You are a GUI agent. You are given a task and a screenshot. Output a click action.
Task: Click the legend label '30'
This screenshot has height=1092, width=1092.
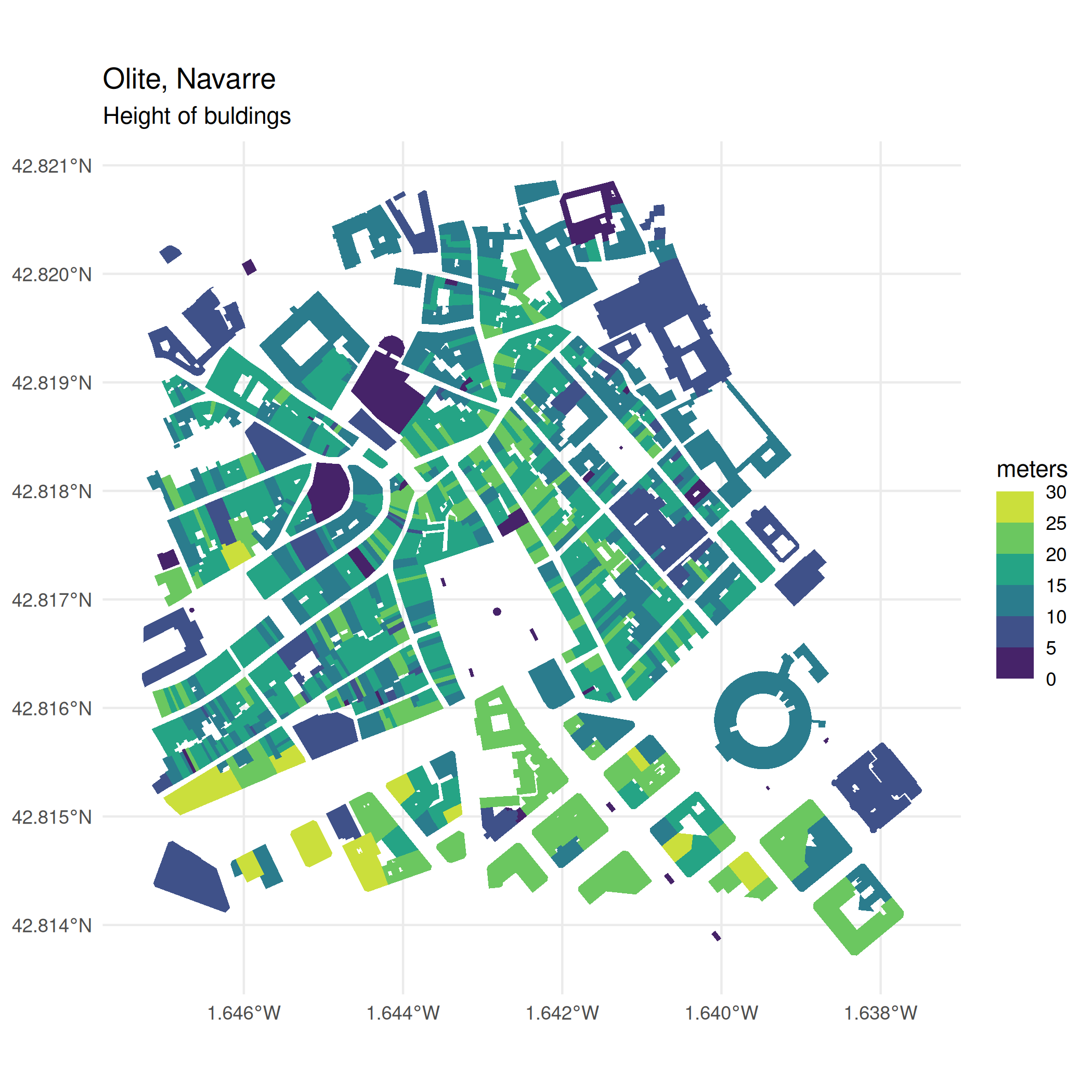click(1055, 492)
